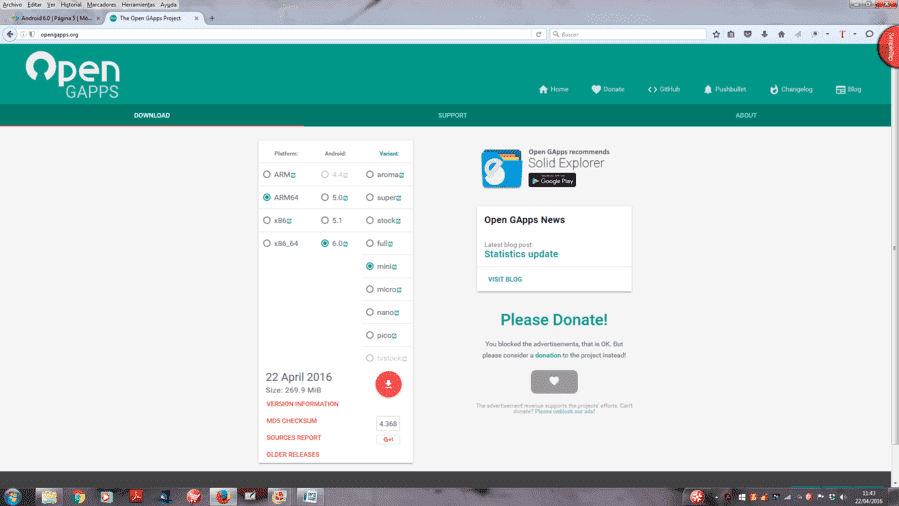The height and width of the screenshot is (506, 899).
Task: Open the DOWNLOAD tab
Action: [152, 115]
